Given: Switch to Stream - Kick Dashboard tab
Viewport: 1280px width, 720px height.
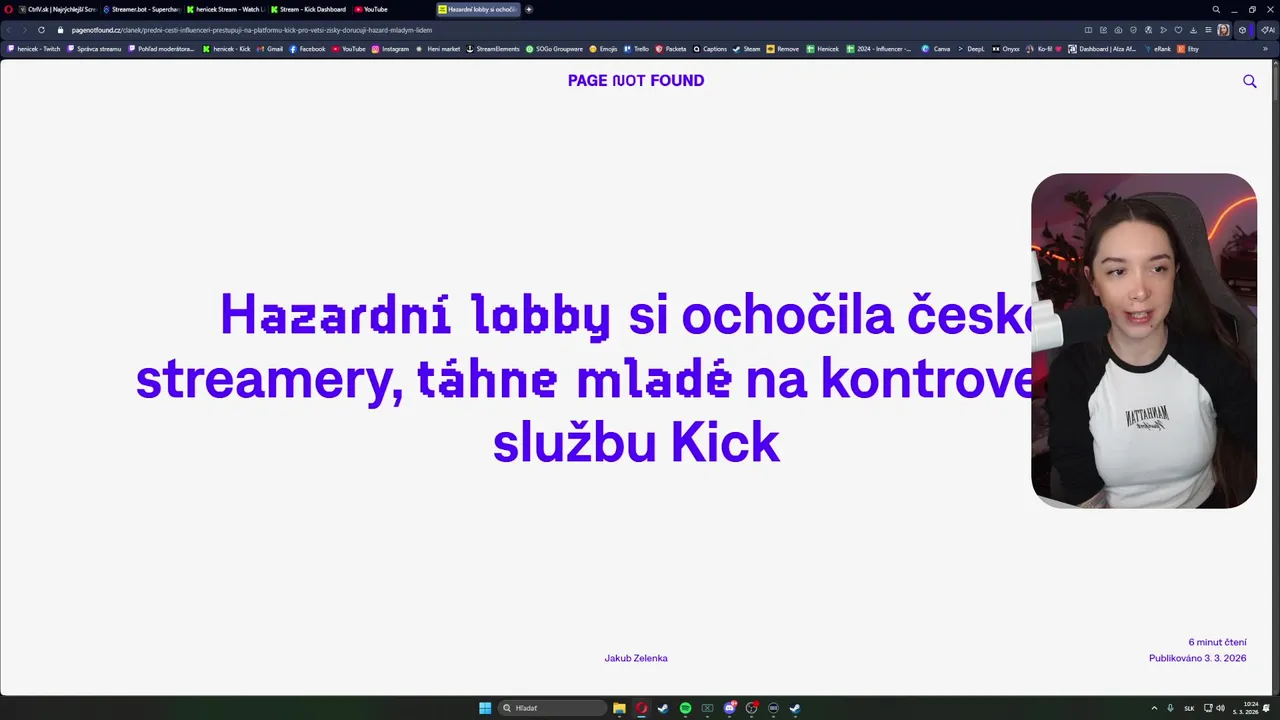Looking at the screenshot, I should coord(308,9).
